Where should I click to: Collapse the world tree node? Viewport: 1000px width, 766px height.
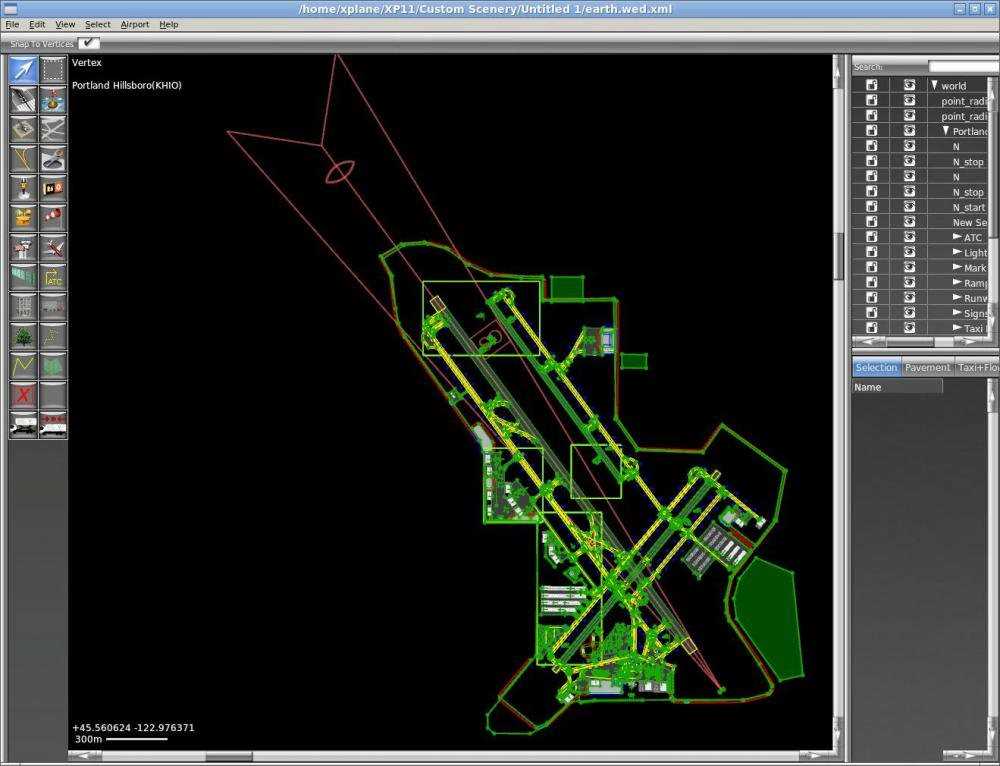[x=934, y=85]
